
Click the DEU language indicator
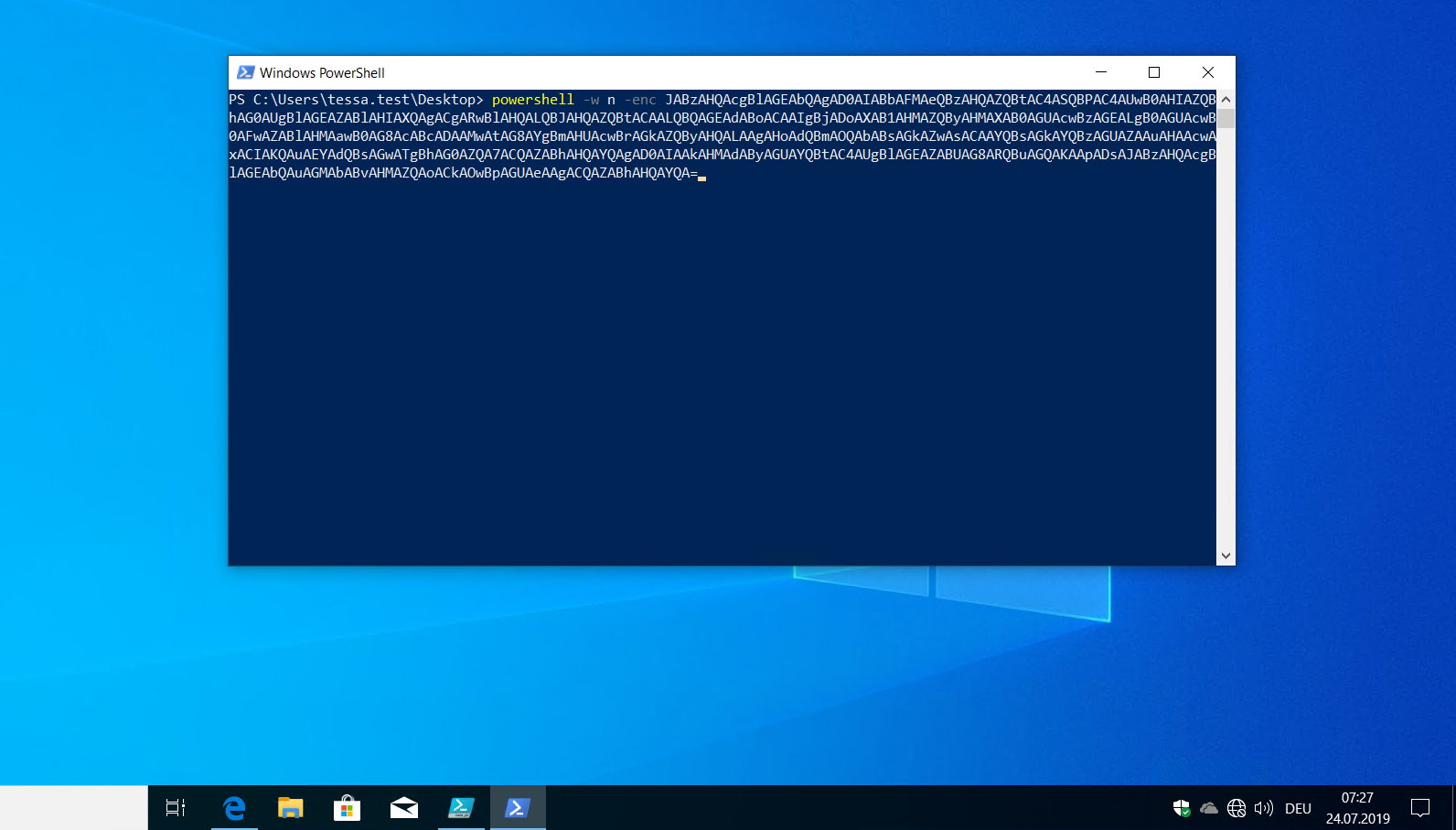click(1298, 808)
